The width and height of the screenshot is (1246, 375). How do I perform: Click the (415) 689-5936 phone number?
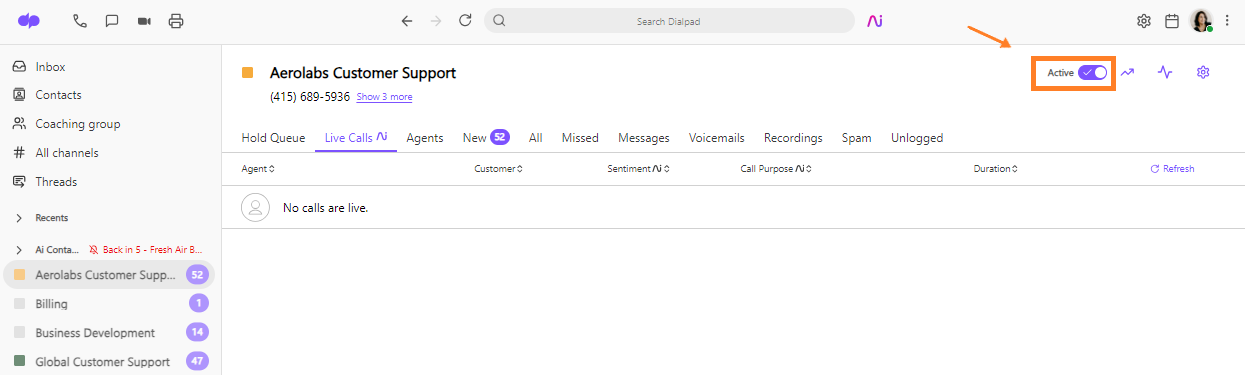click(310, 97)
